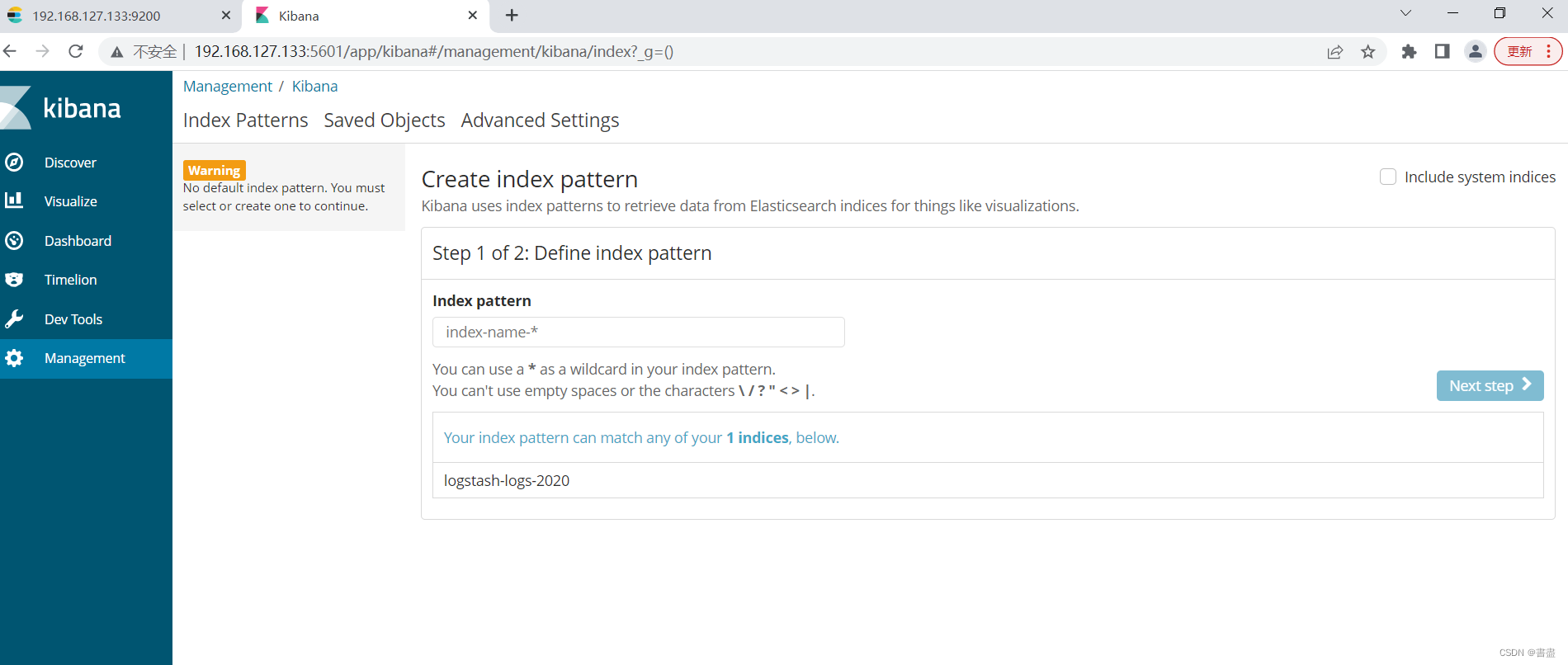Image resolution: width=1568 pixels, height=665 pixels.
Task: Click the Kibana breadcrumb link
Action: point(314,86)
